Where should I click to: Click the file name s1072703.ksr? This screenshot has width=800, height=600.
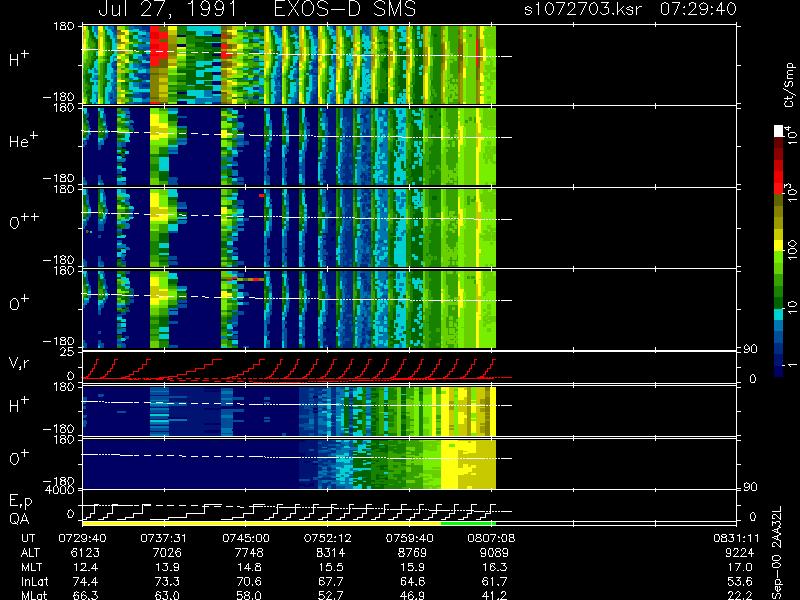click(583, 9)
